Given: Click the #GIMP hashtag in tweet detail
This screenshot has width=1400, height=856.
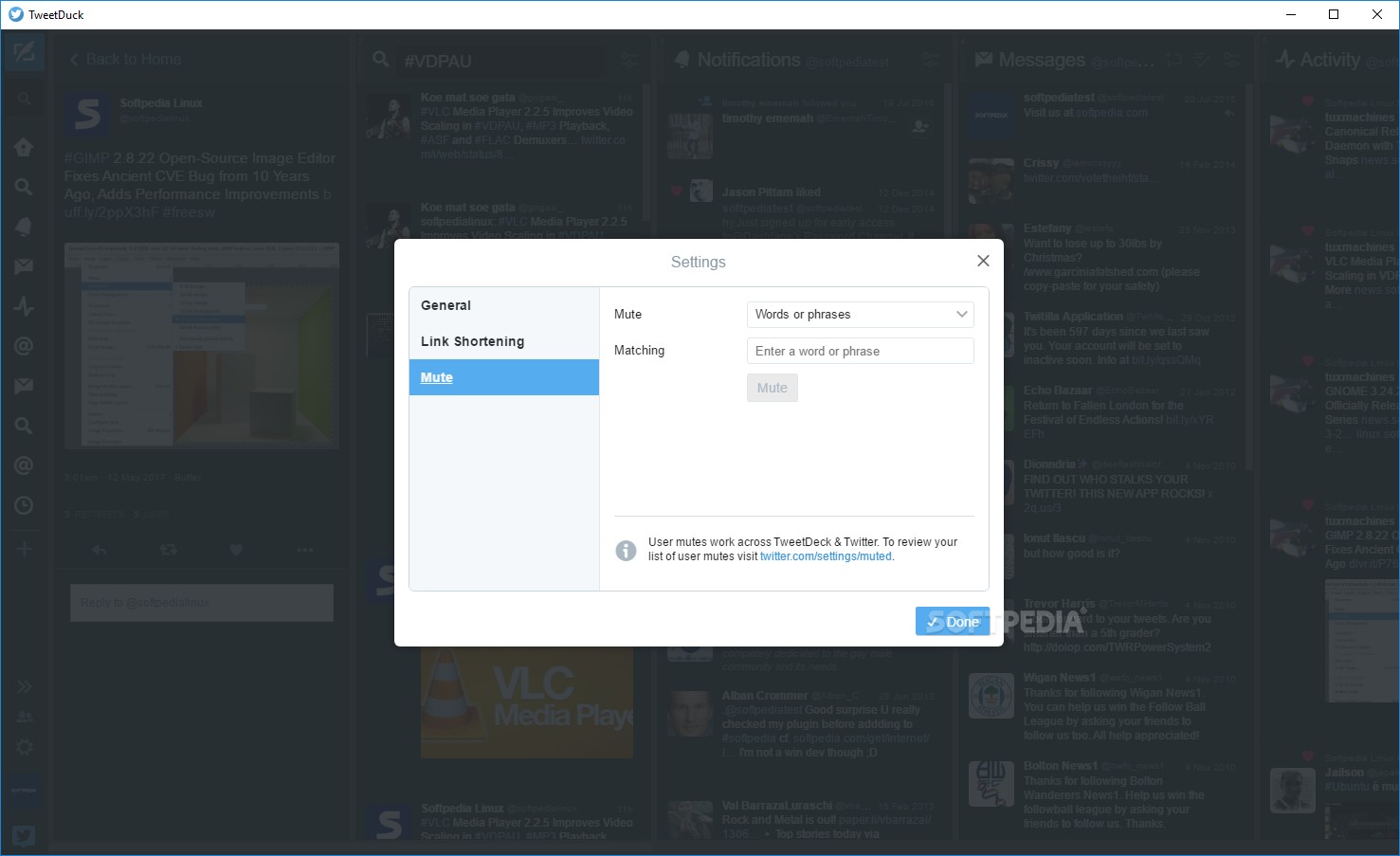Looking at the screenshot, I should [86, 158].
